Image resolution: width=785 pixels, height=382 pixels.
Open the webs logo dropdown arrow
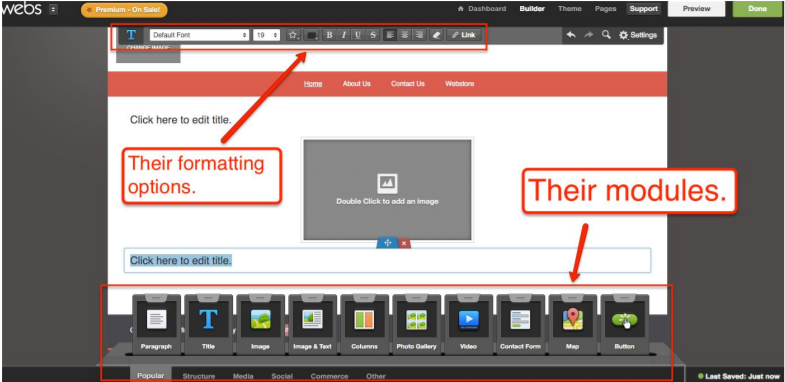(54, 10)
